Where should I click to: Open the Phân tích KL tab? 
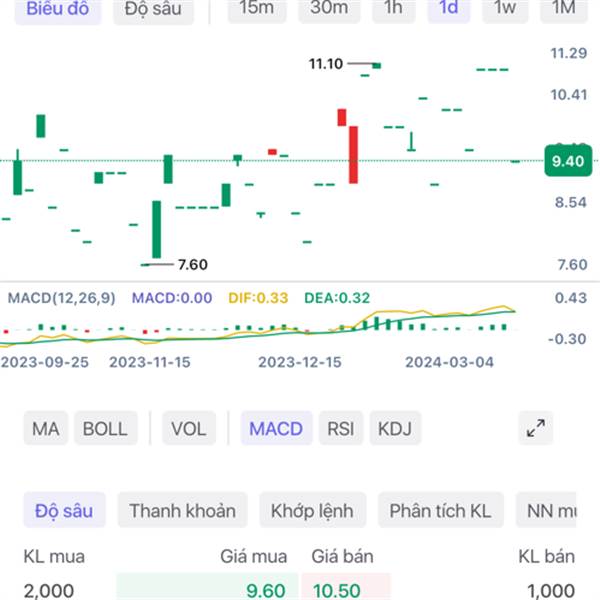tap(440, 510)
